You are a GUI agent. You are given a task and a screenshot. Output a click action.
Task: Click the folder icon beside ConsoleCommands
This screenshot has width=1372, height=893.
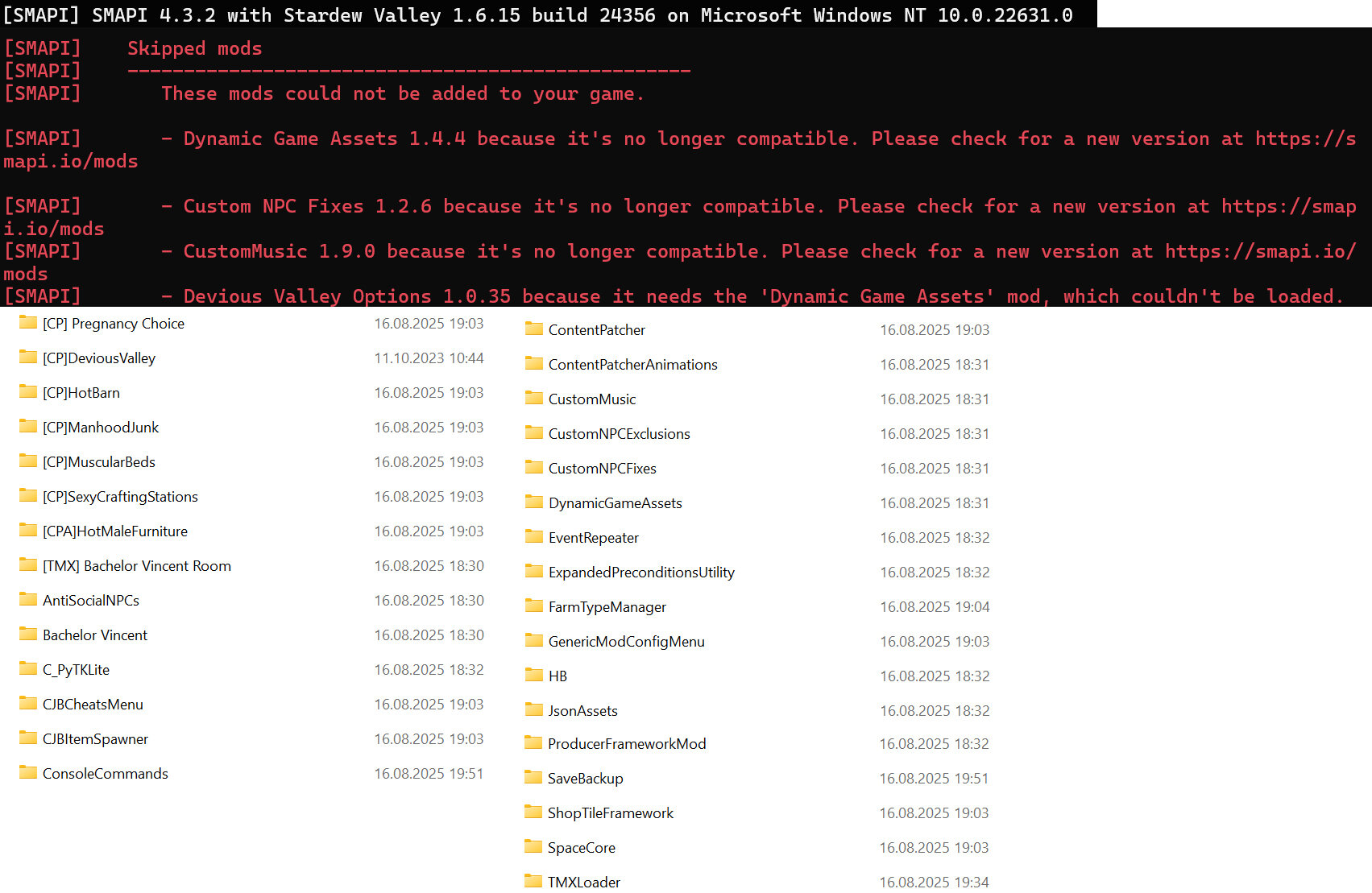pyautogui.click(x=28, y=773)
